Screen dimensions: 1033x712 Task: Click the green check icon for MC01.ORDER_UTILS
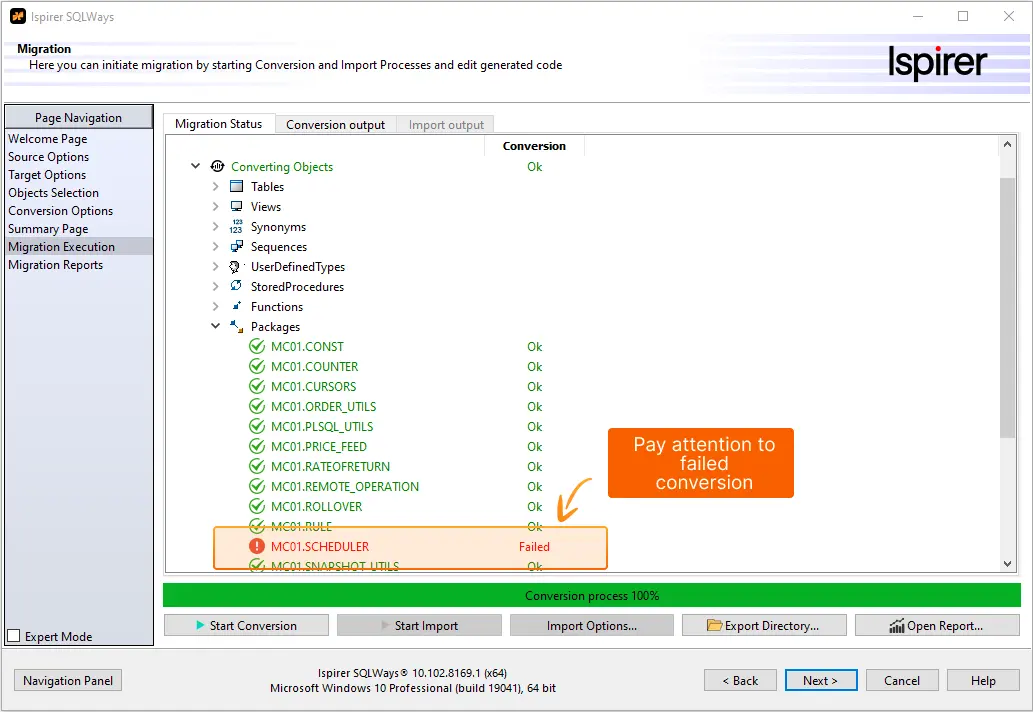tap(257, 406)
